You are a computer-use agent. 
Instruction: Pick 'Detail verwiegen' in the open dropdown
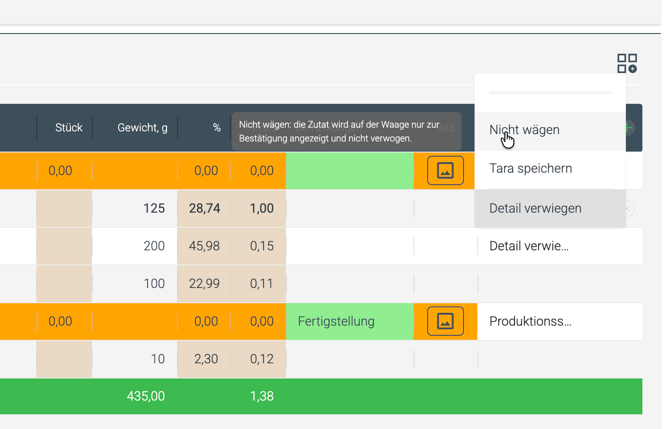(550, 208)
